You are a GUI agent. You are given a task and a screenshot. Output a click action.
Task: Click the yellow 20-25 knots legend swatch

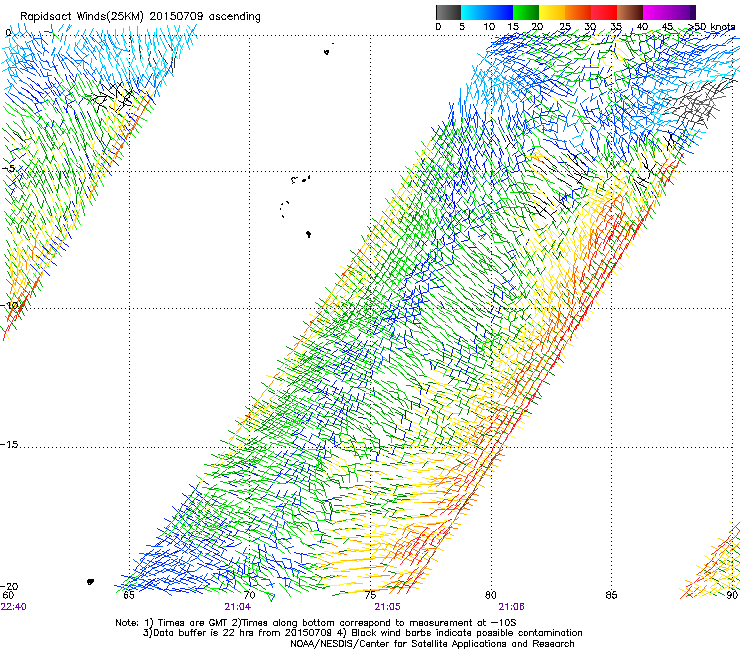pyautogui.click(x=552, y=12)
